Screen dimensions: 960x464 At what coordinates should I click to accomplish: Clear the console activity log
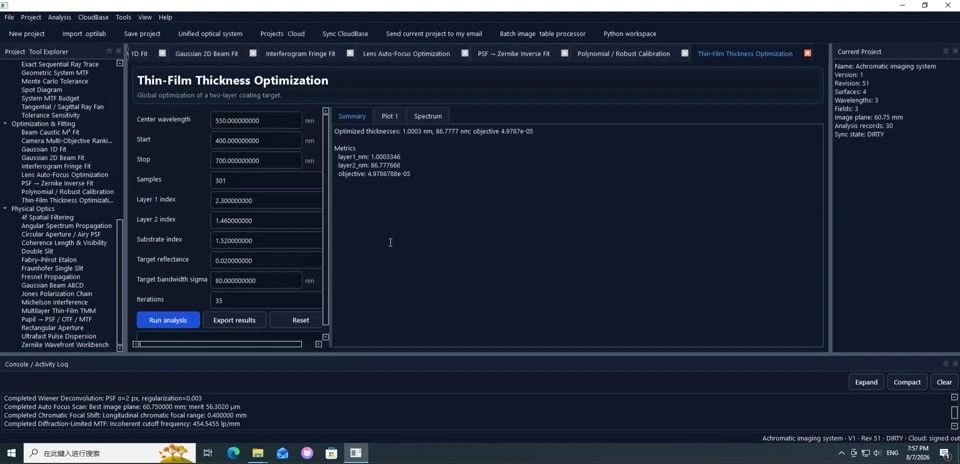[x=944, y=382]
